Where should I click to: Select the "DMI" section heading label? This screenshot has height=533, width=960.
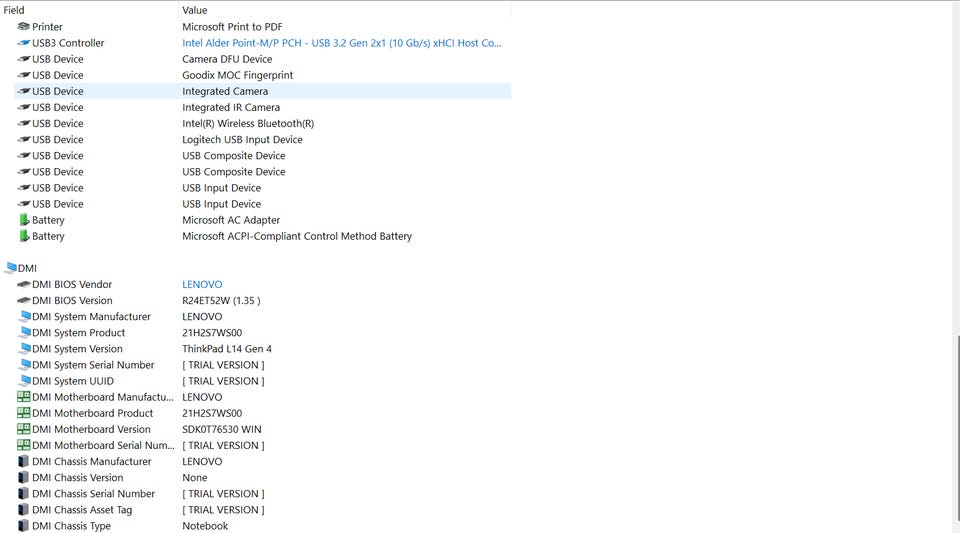click(x=28, y=268)
